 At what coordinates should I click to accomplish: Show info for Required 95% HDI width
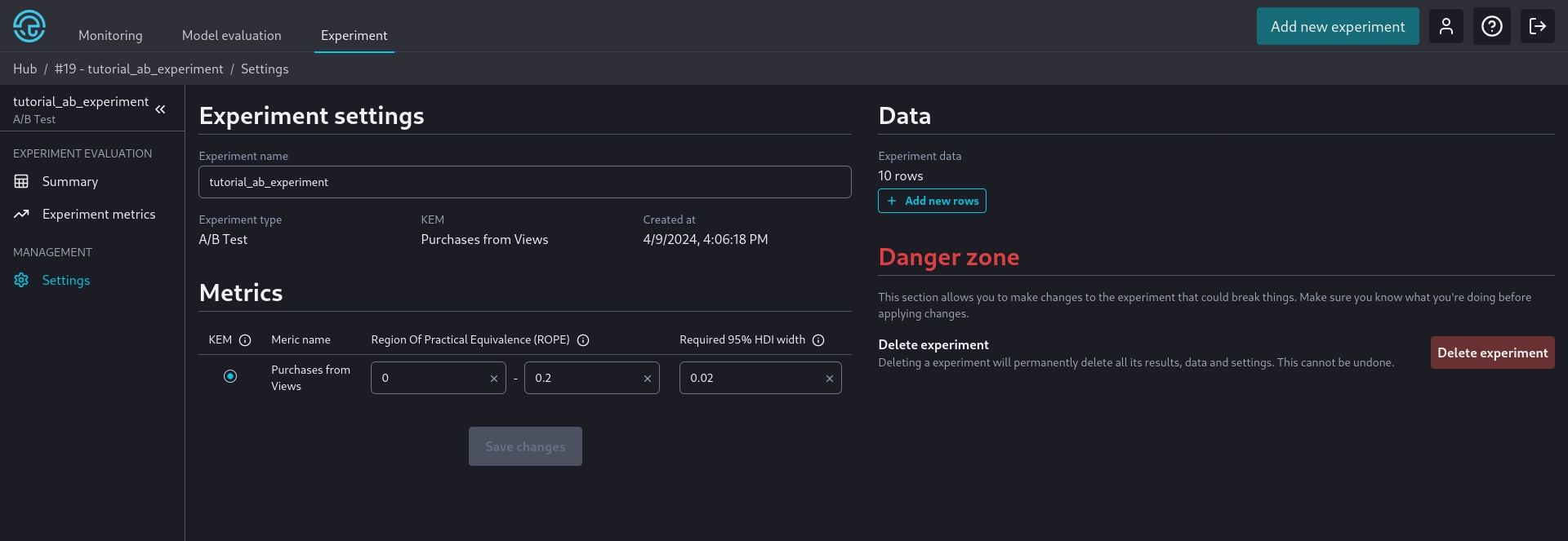[x=818, y=340]
